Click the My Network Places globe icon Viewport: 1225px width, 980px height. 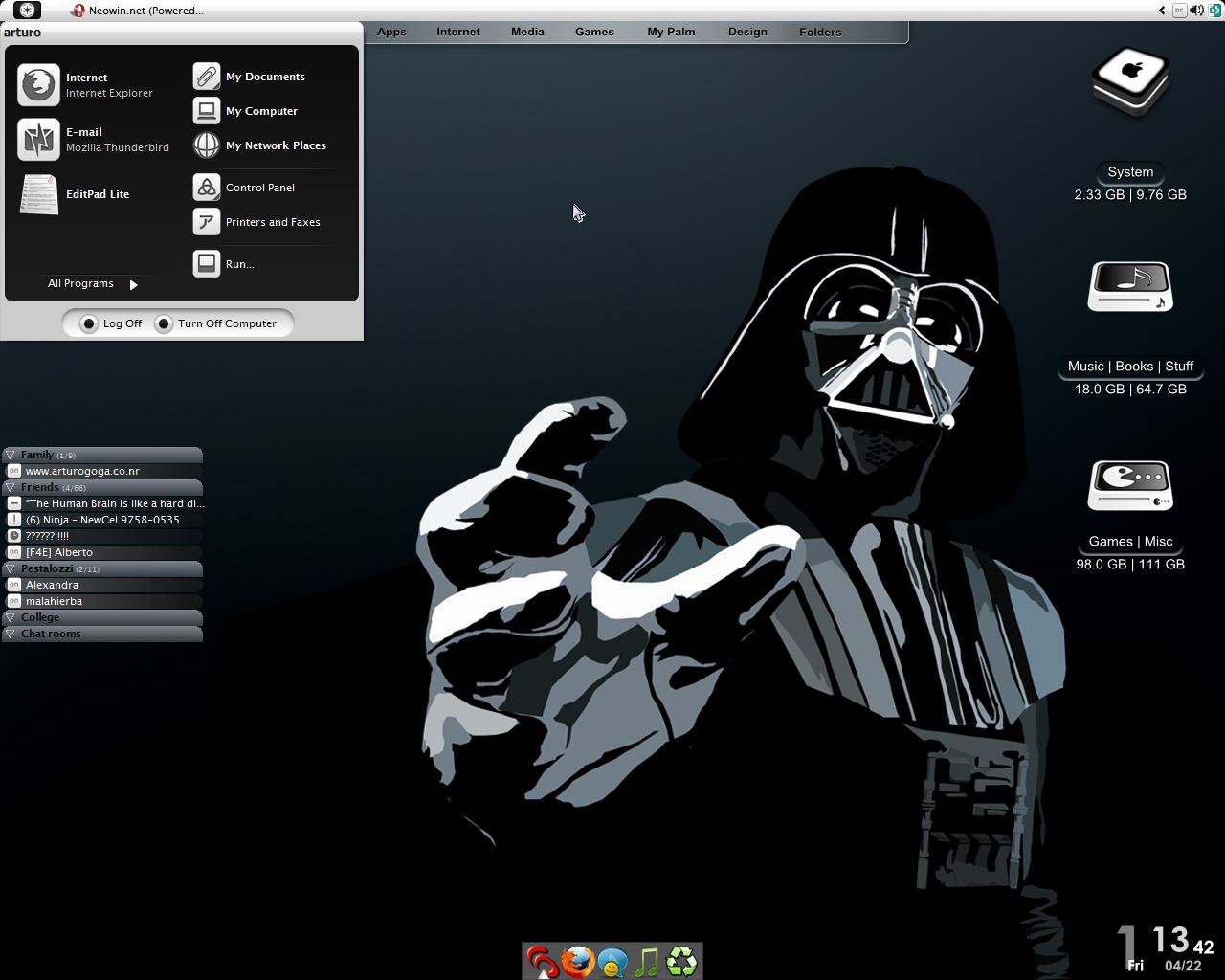click(x=207, y=145)
